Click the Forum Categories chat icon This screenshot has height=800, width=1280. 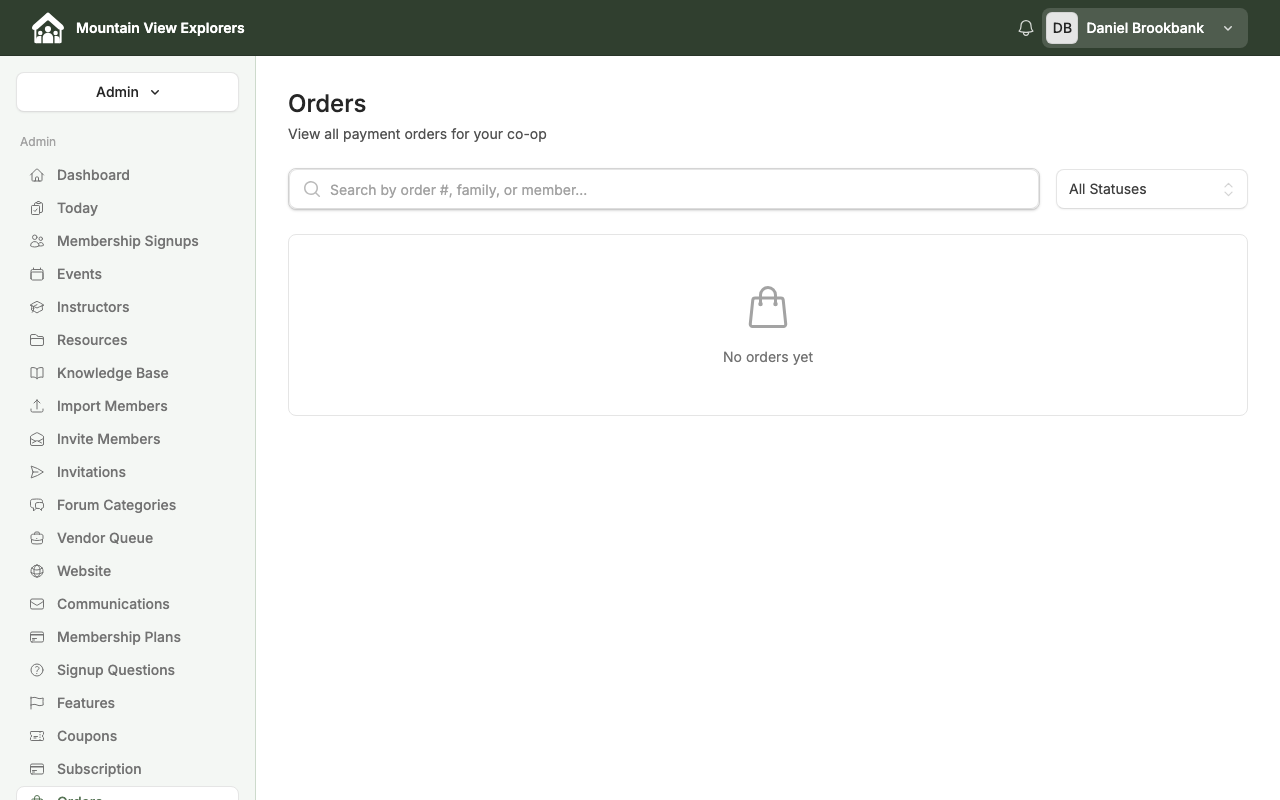tap(37, 505)
